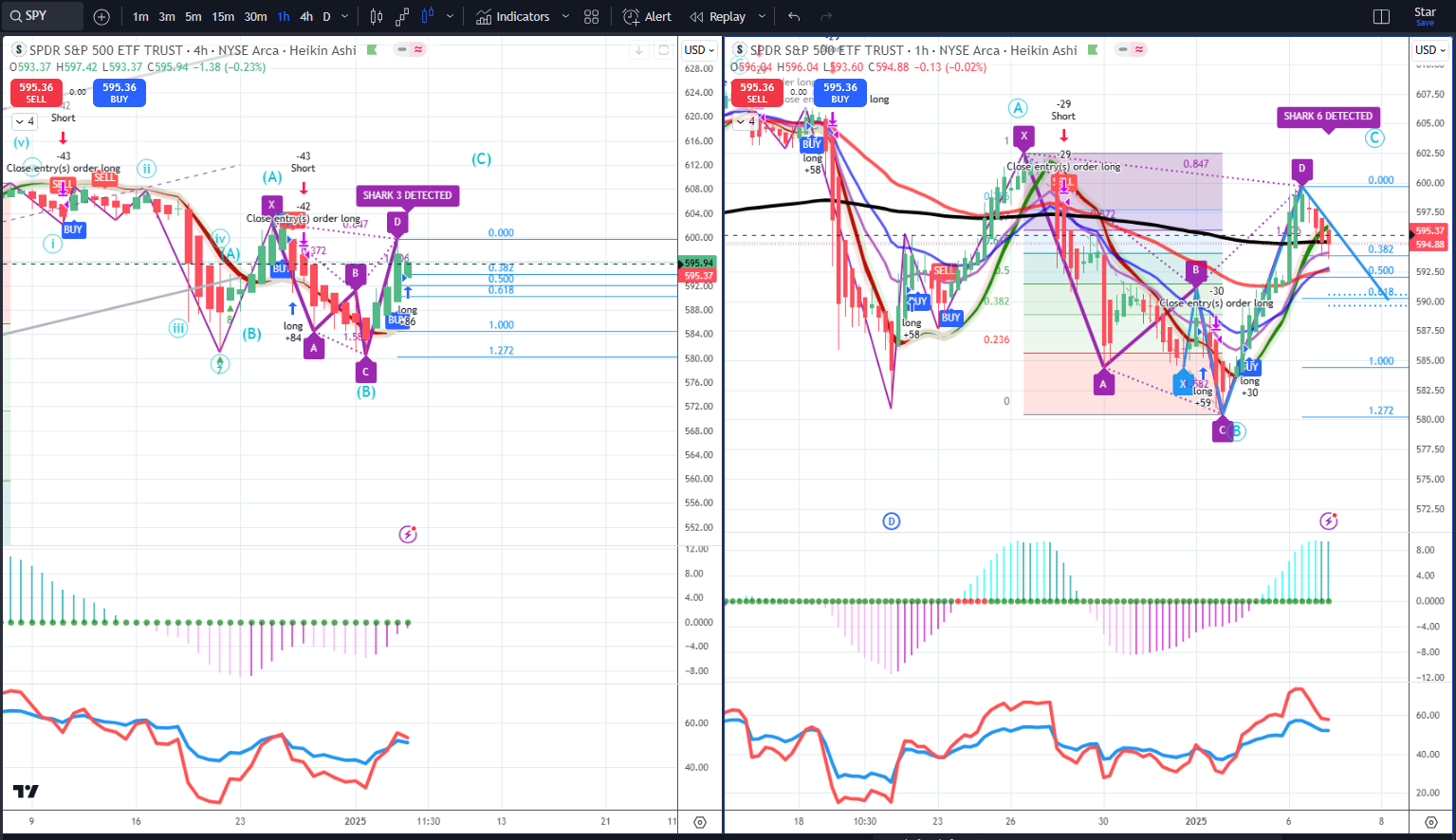The width and height of the screenshot is (1456, 840).
Task: Click the green flag icon on 4h chart title
Action: [x=372, y=50]
